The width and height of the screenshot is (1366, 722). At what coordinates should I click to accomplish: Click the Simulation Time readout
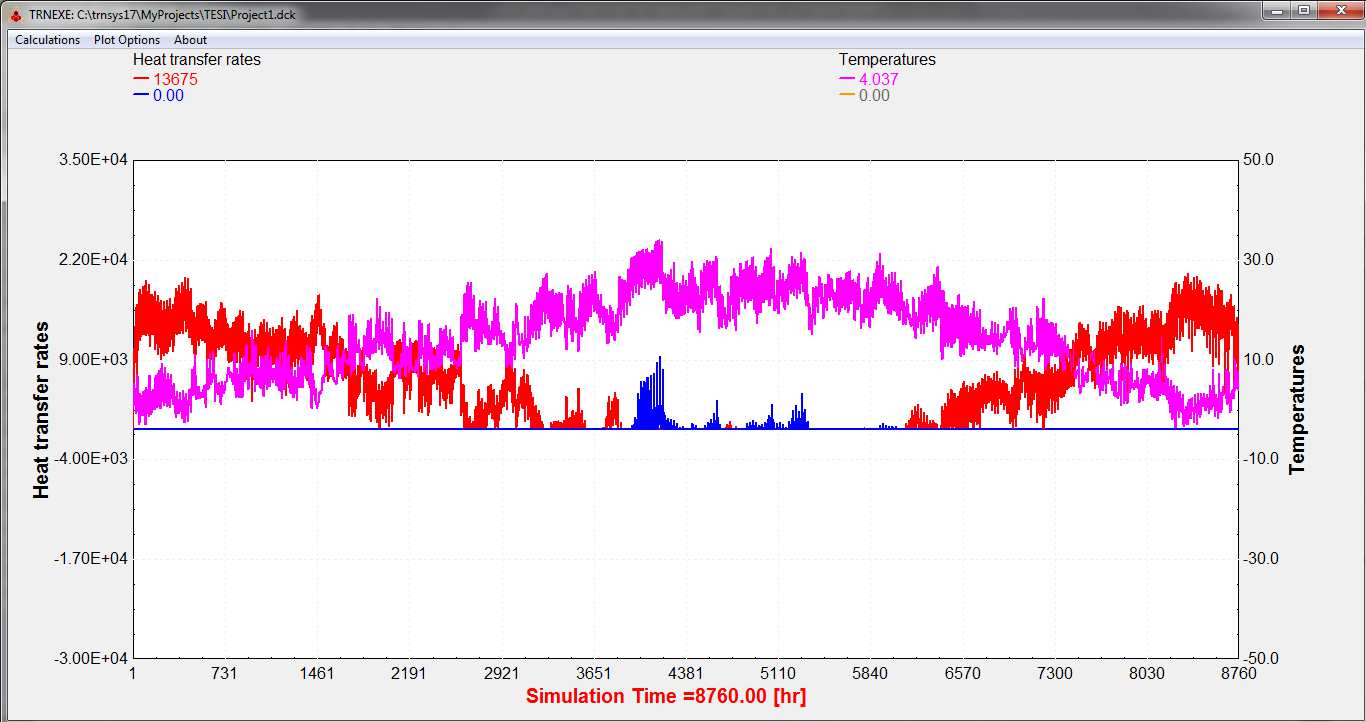666,696
